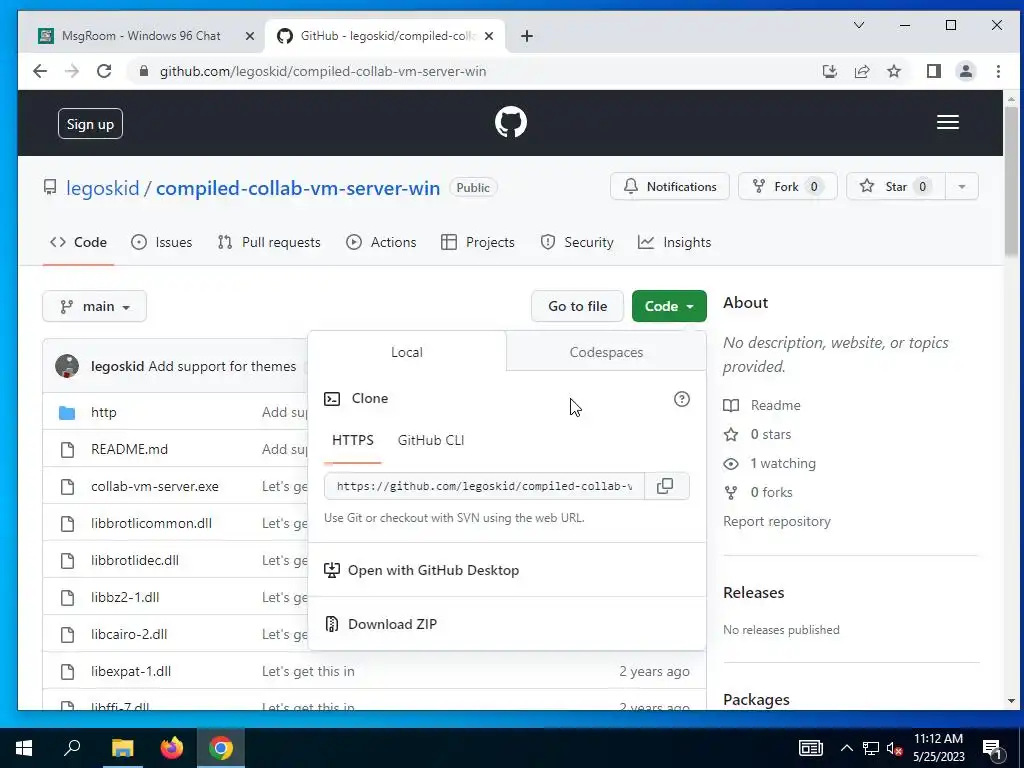Open the Actions tab
1024x768 pixels.
[x=381, y=242]
